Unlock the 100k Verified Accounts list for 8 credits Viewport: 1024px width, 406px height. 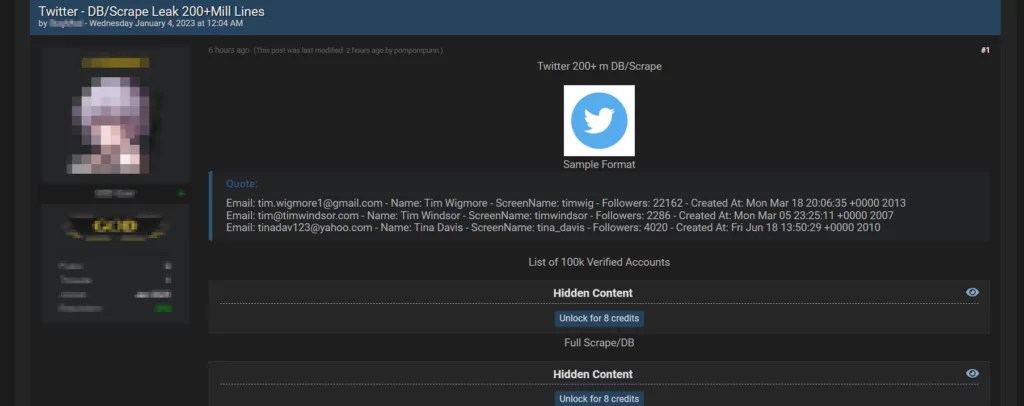coord(599,319)
